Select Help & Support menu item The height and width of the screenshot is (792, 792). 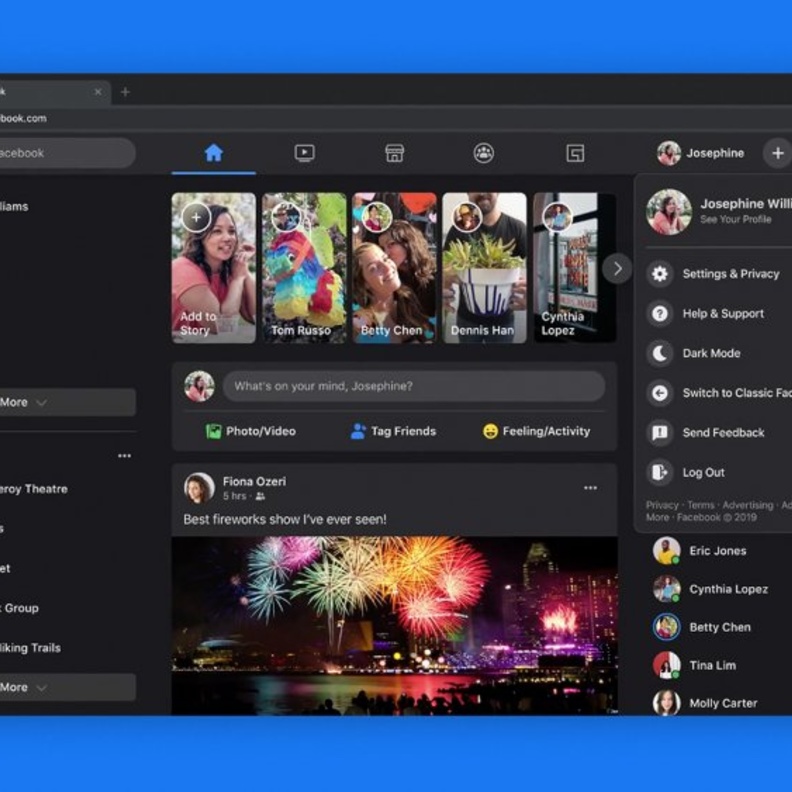[x=722, y=313]
